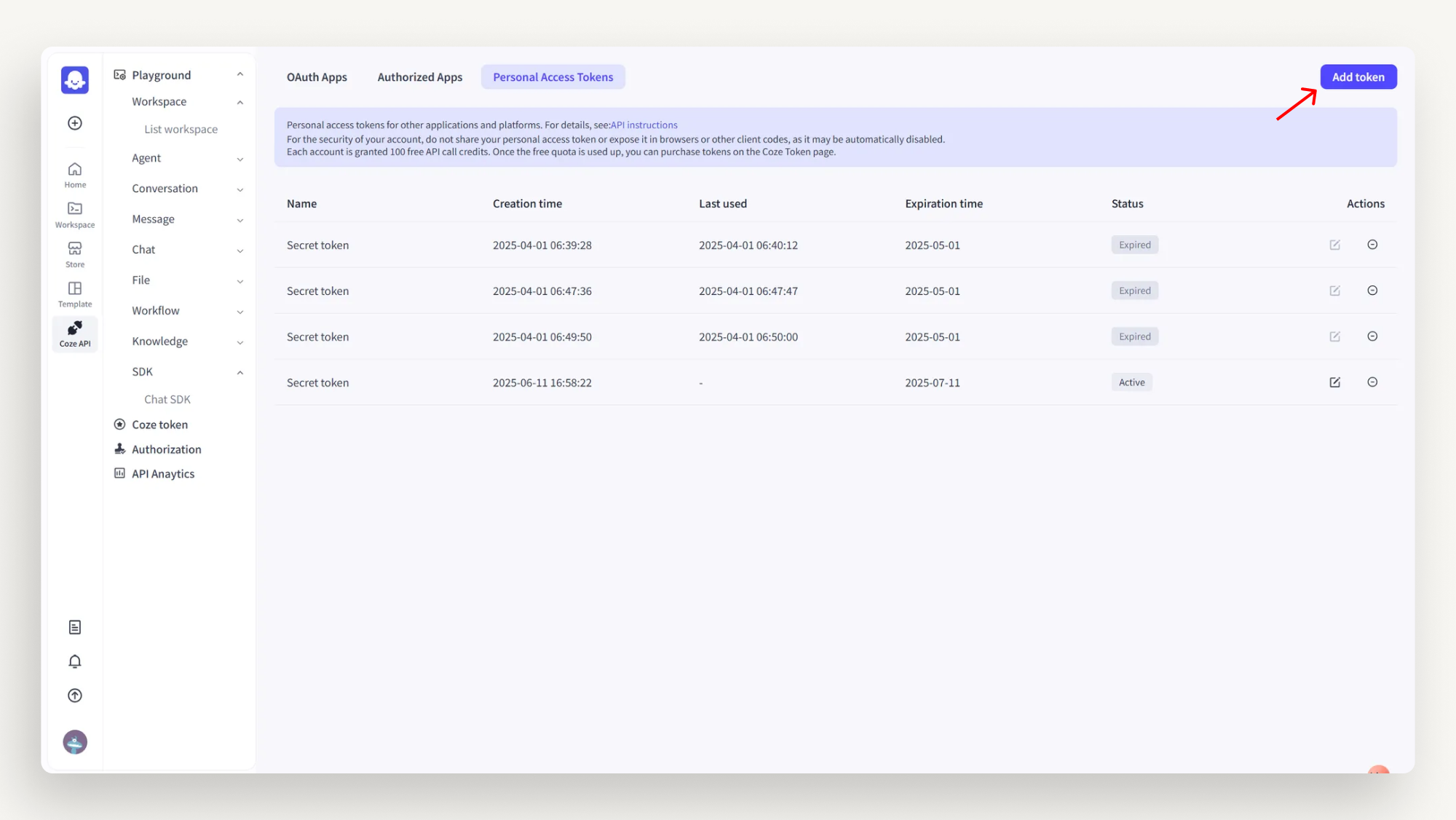
Task: Open the API instructions link
Action: [644, 125]
